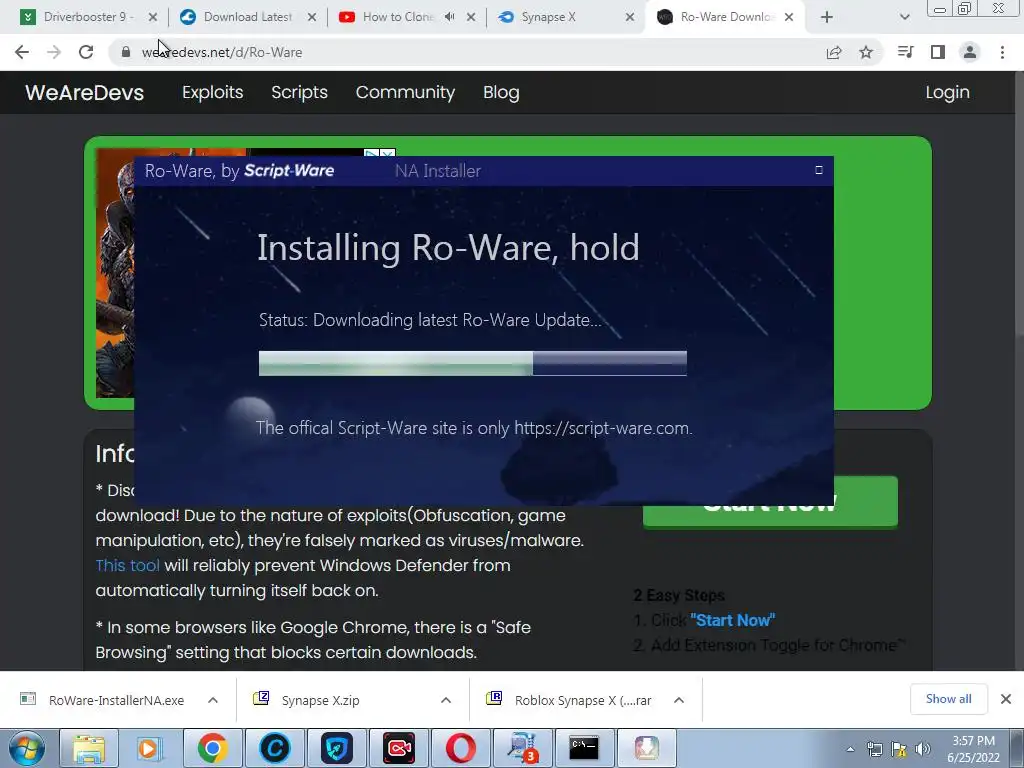Click the blue "Start Now" text link
Image resolution: width=1024 pixels, height=768 pixels.
[732, 620]
